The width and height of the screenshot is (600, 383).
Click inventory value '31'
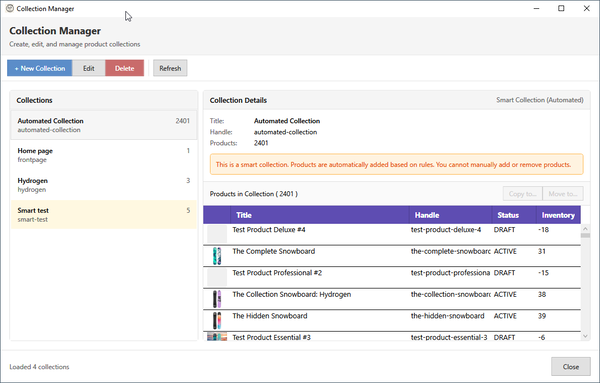542,251
